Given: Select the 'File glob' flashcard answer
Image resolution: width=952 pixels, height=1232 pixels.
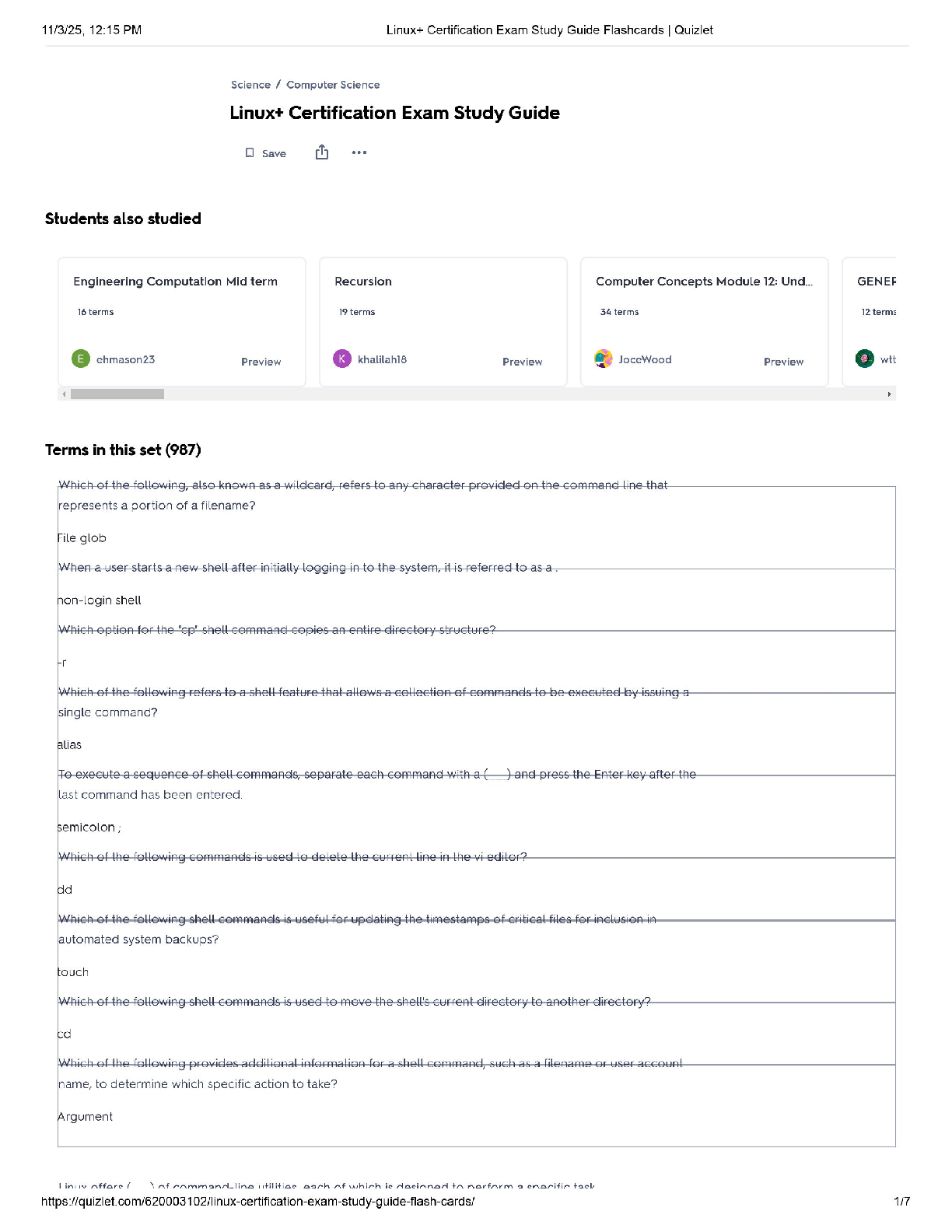Looking at the screenshot, I should point(82,538).
